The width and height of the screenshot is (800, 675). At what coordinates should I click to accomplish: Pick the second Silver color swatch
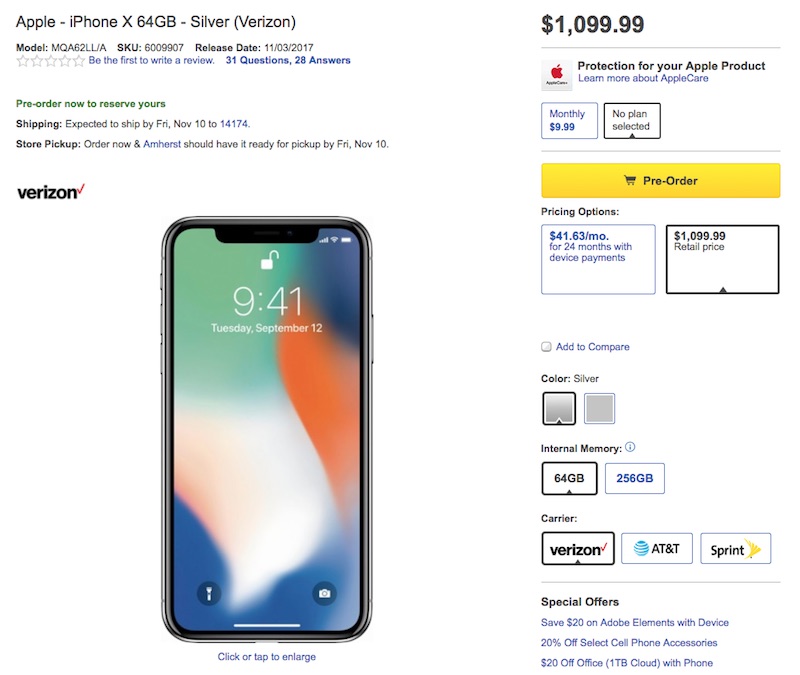point(599,408)
